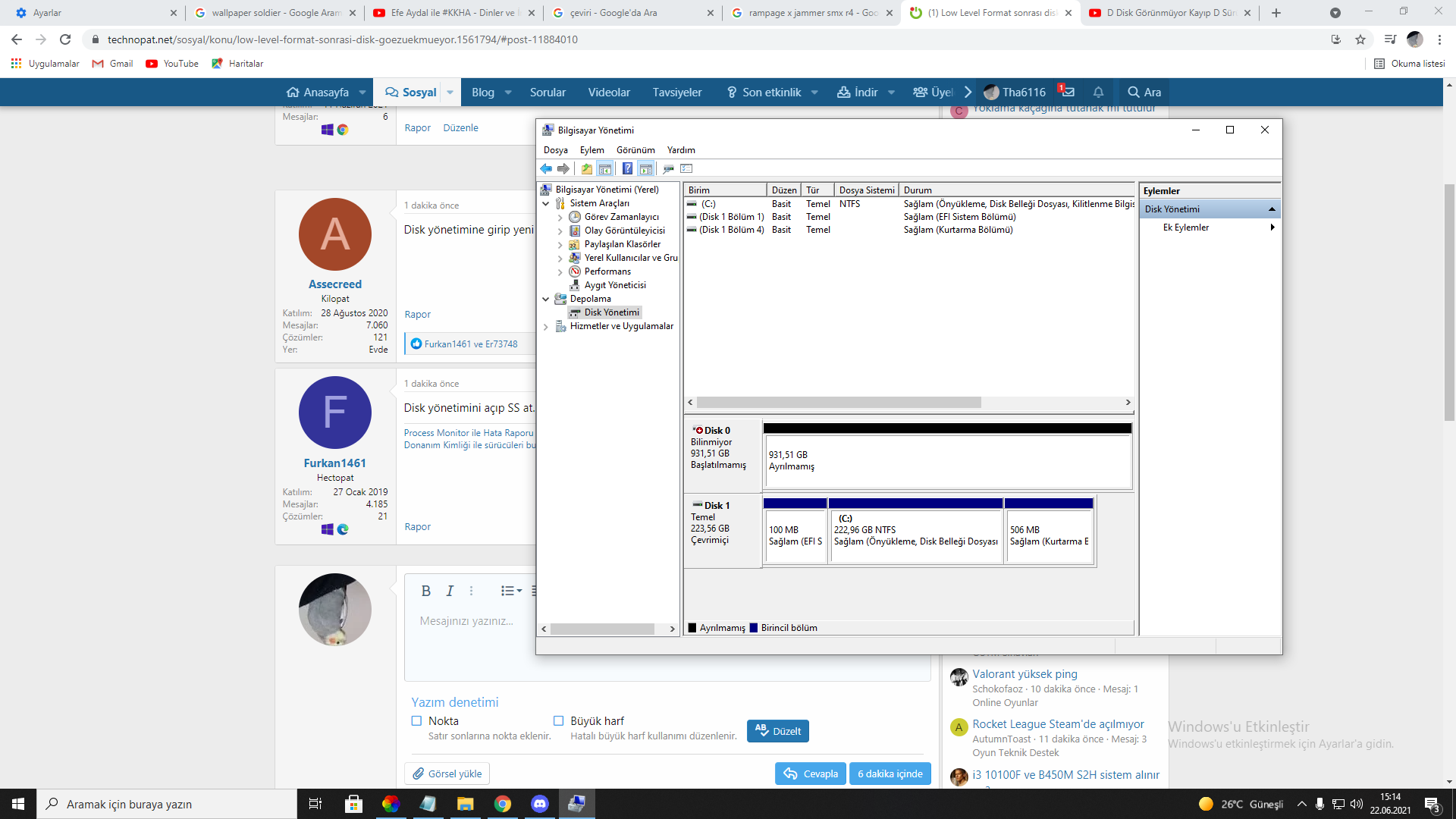Screen dimensions: 1456x819
Task: Toggle bold formatting in the reply editor
Action: [425, 591]
